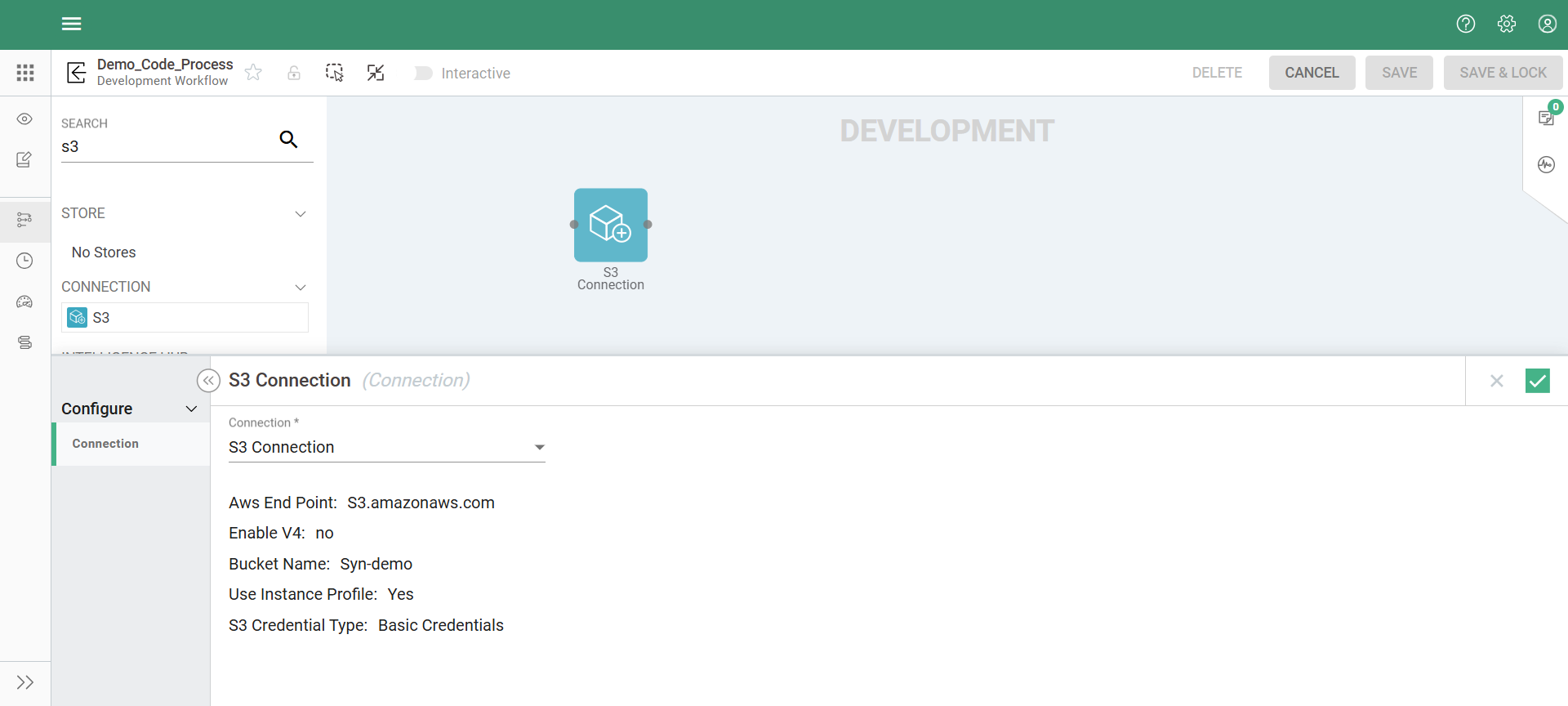
Task: Collapse the CONNECTION section chevron
Action: coord(301,288)
